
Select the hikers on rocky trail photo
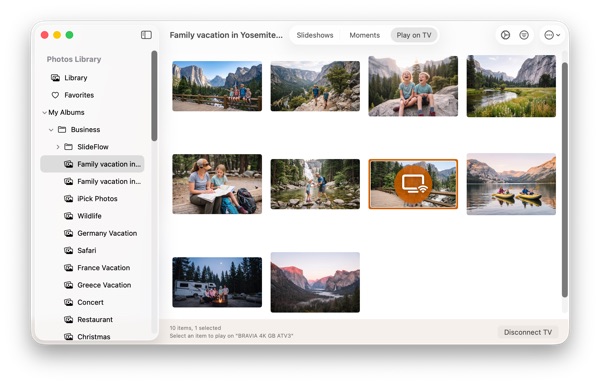315,86
